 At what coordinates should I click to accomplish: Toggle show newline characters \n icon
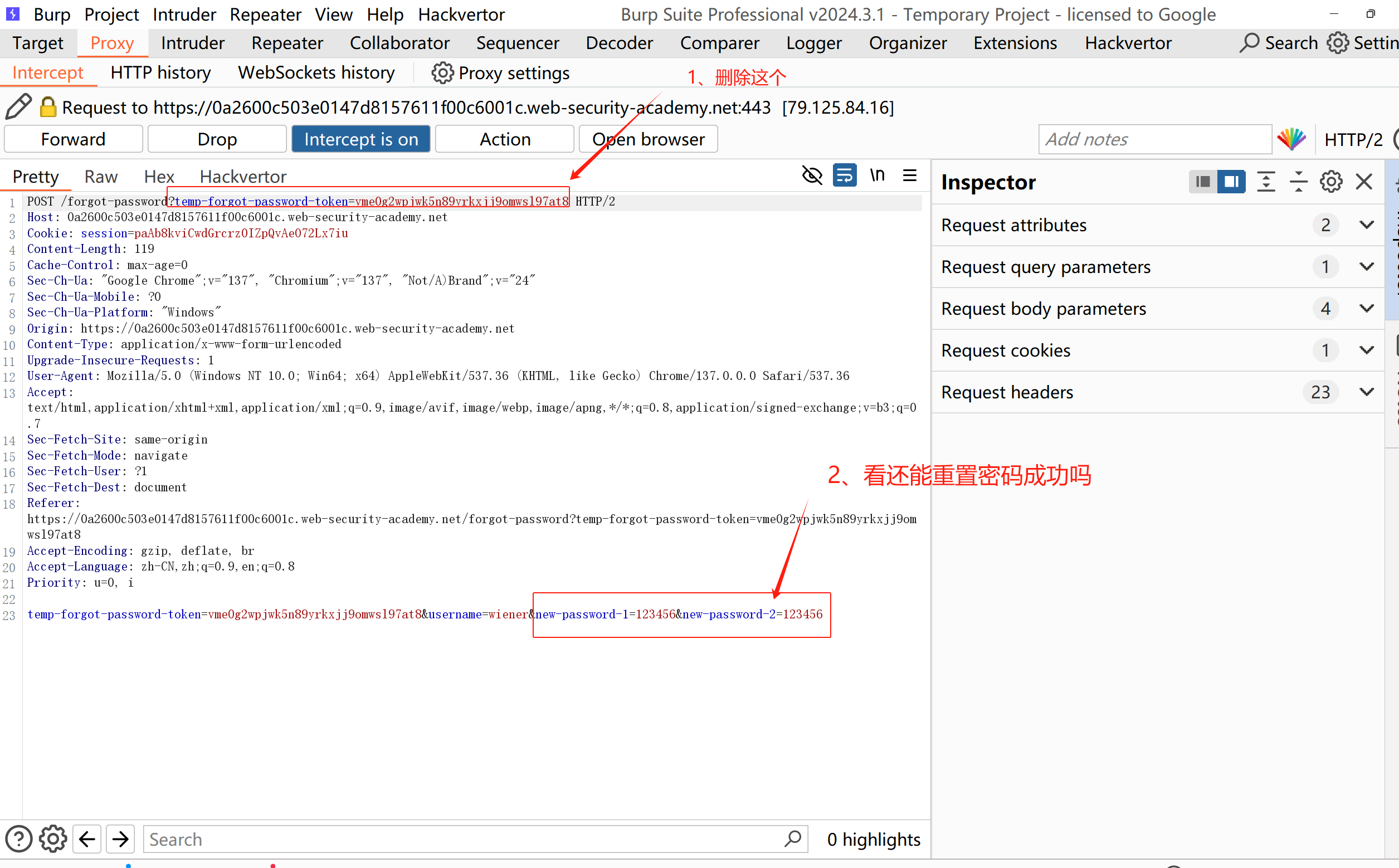tap(877, 175)
